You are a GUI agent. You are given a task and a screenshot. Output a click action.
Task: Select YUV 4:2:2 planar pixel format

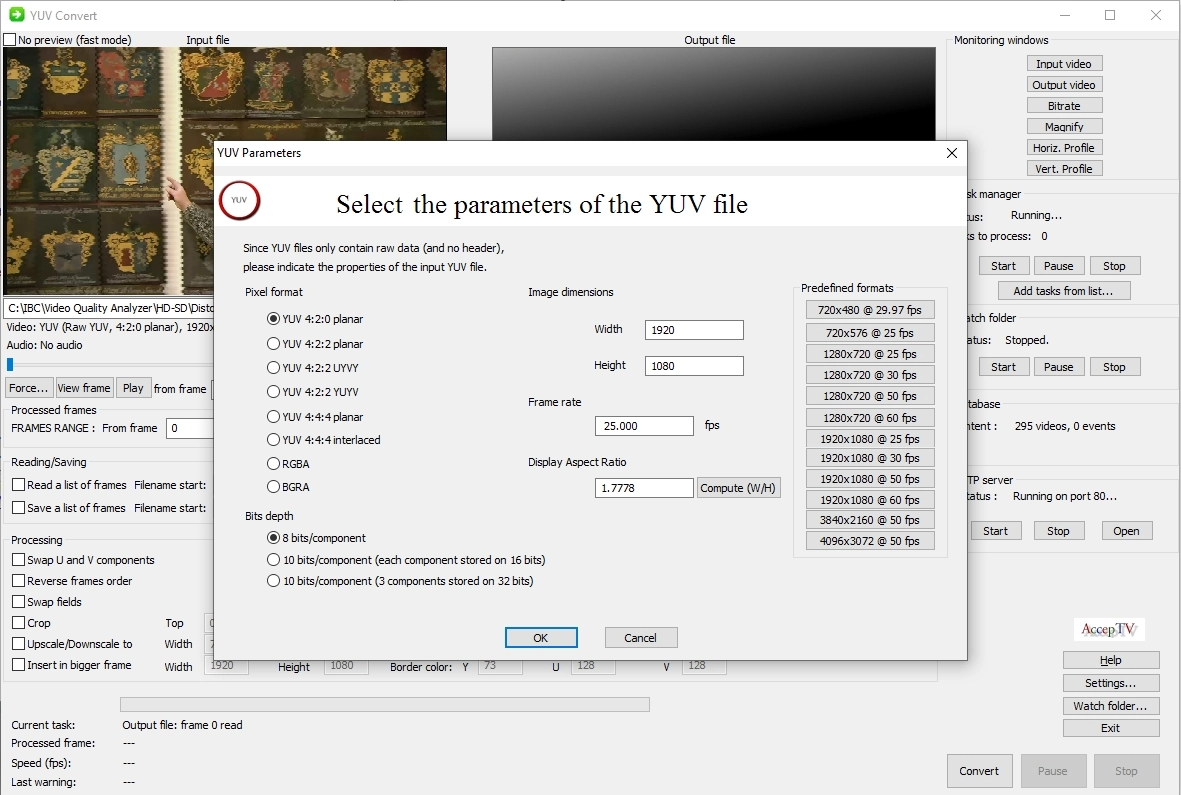(x=273, y=343)
